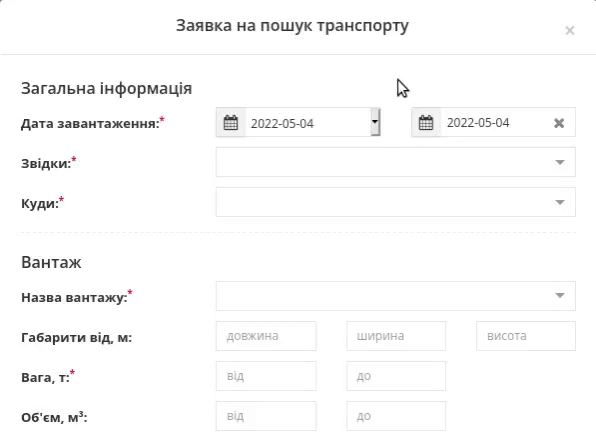
Task: Open the Назва вантажу dropdown
Action: pyautogui.click(x=396, y=296)
